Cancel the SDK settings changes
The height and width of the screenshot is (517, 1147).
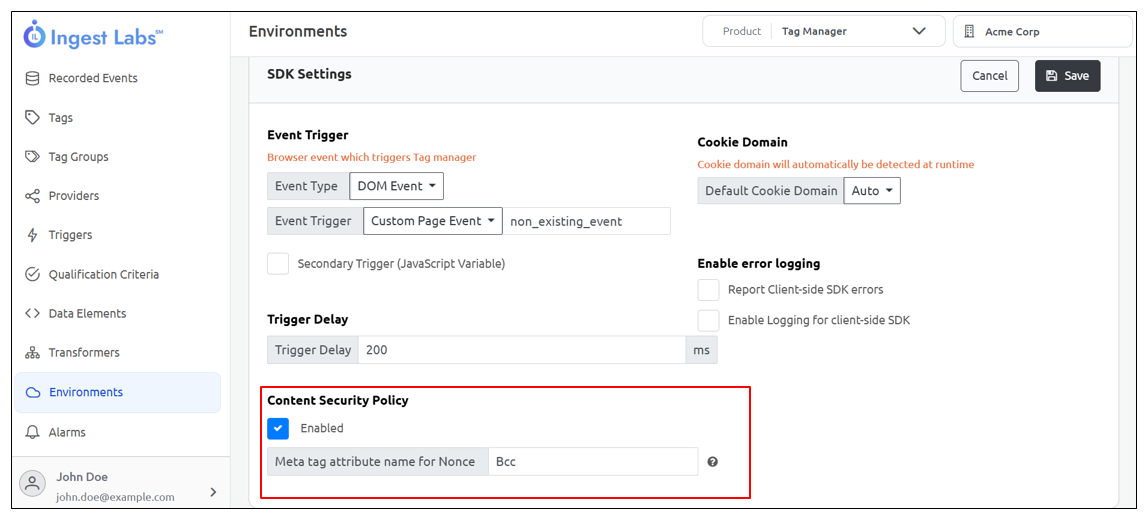[989, 76]
